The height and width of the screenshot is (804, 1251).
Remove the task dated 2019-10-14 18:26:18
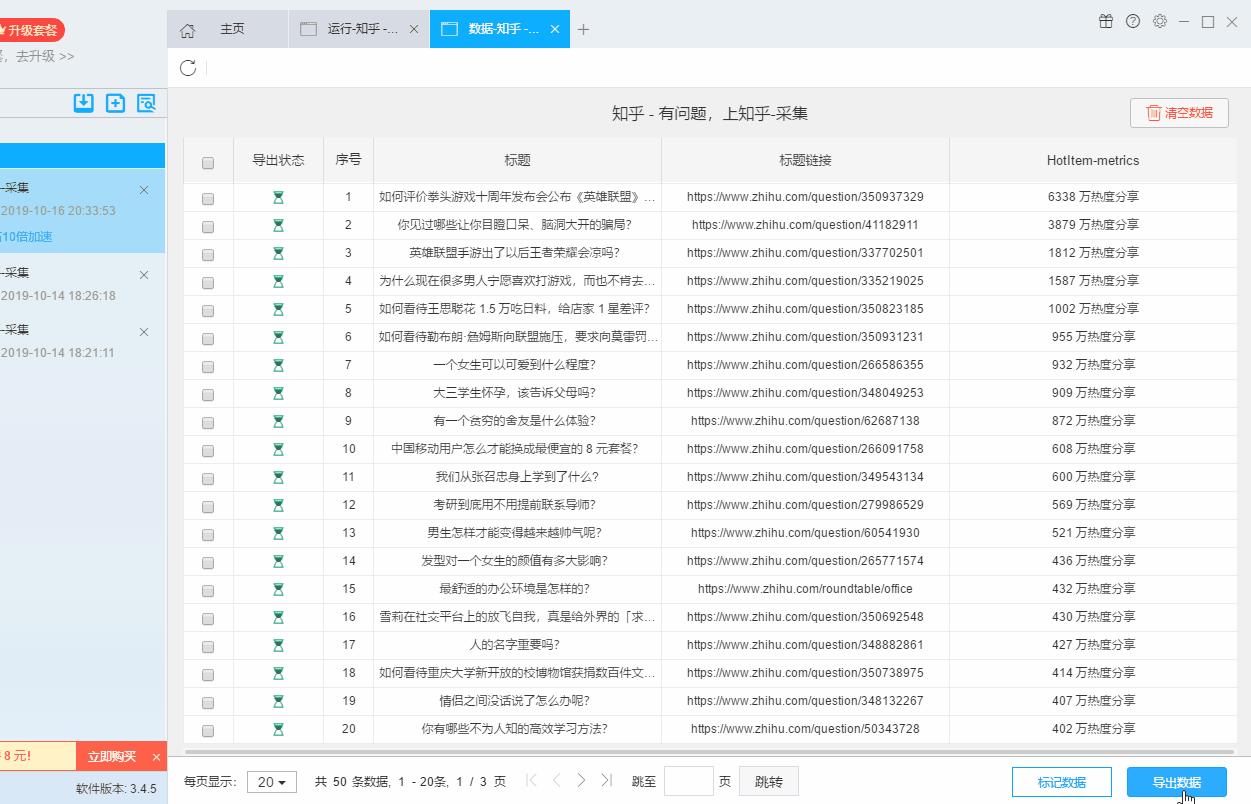click(x=144, y=275)
